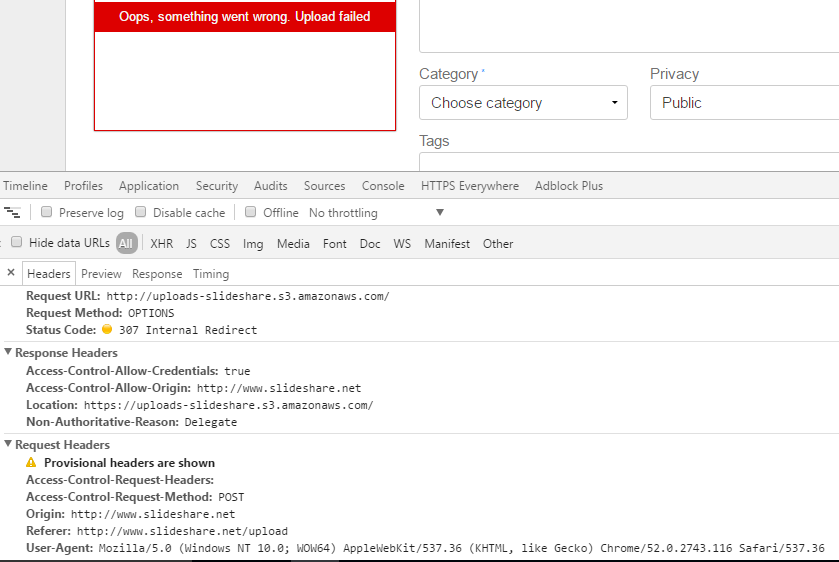Image resolution: width=839 pixels, height=562 pixels.
Task: Click the provisional headers warning icon
Action: 31,463
